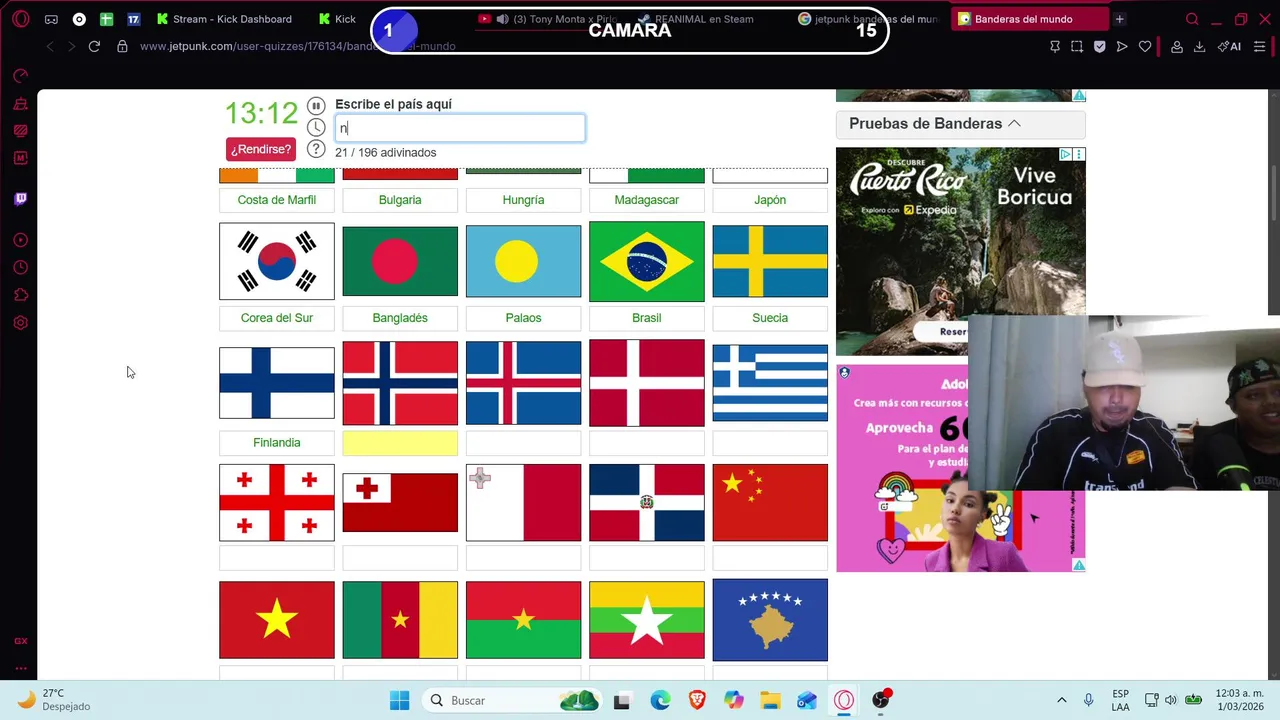Select the China flag thumbnail
Image resolution: width=1280 pixels, height=720 pixels.
click(x=770, y=502)
